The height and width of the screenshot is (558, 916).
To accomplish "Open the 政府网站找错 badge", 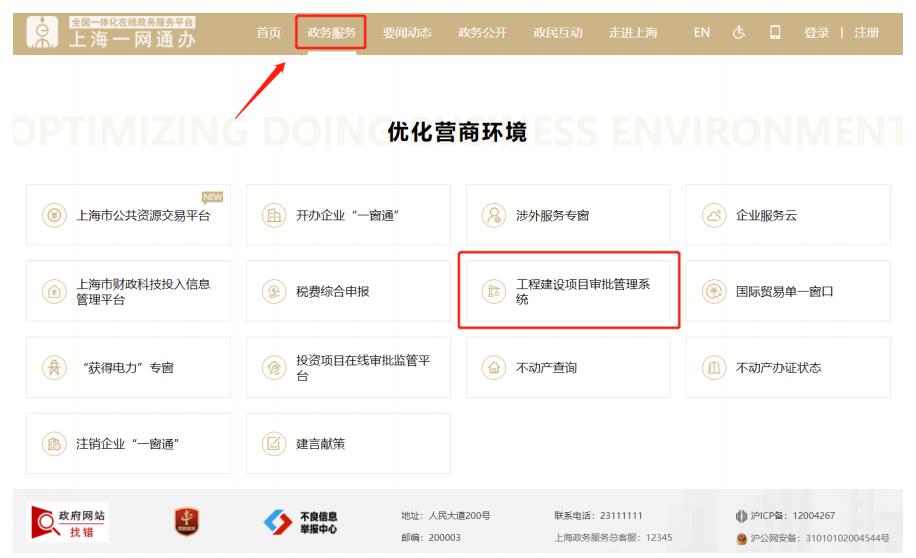I will (x=68, y=522).
